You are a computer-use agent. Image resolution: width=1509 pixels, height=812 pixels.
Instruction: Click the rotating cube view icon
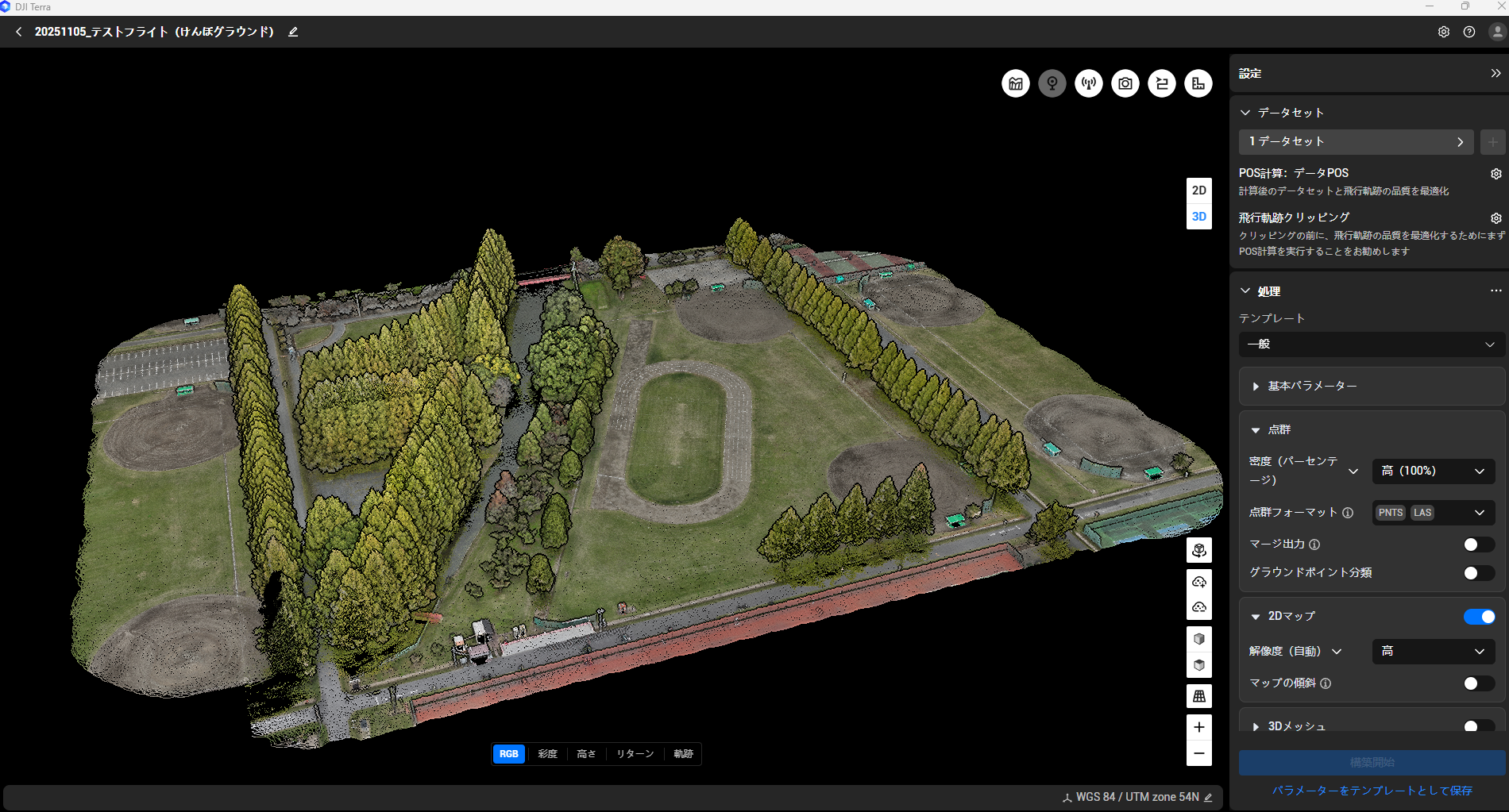coord(1198,550)
